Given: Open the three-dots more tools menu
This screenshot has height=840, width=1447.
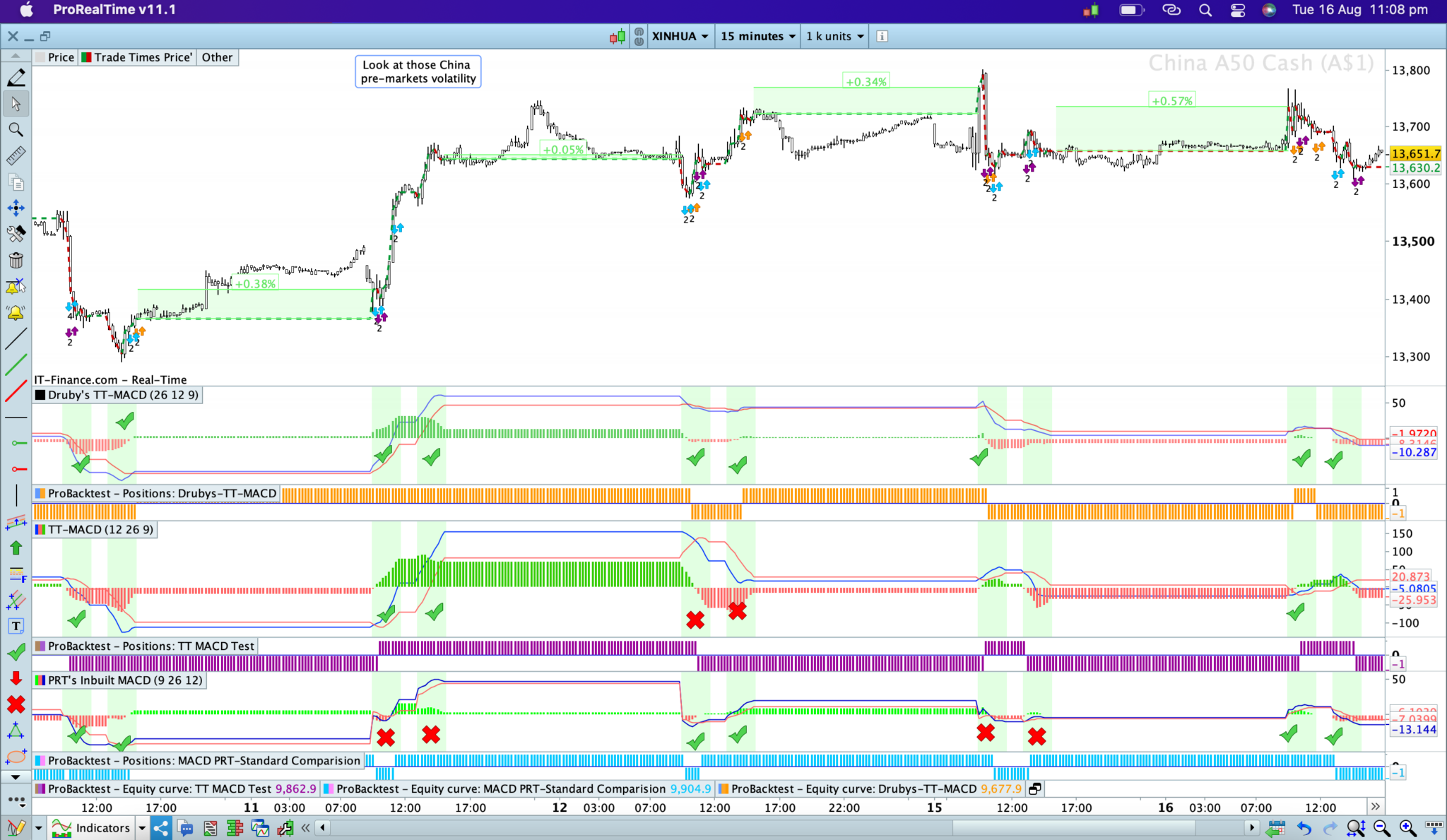Looking at the screenshot, I should [16, 800].
